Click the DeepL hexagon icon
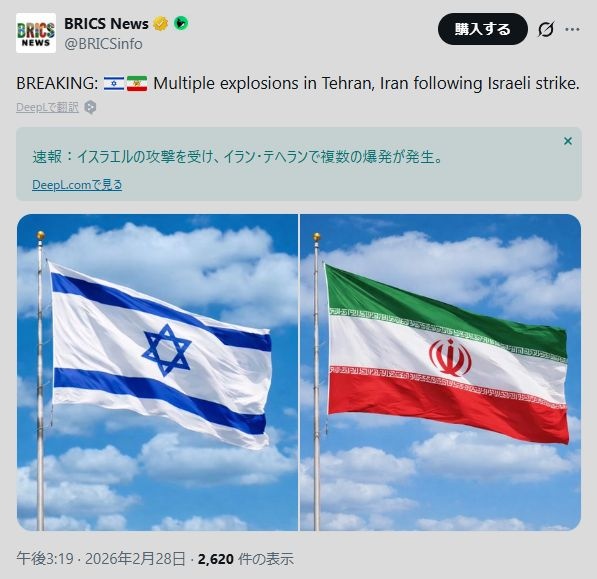 click(90, 107)
